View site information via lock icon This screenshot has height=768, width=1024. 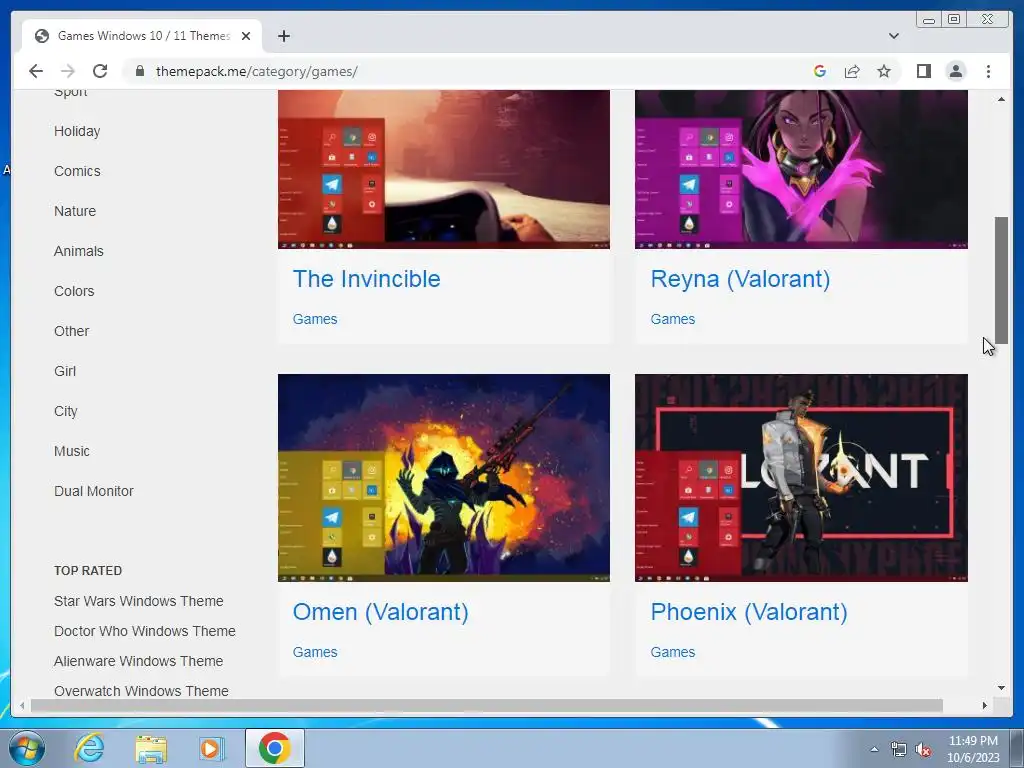tap(140, 71)
